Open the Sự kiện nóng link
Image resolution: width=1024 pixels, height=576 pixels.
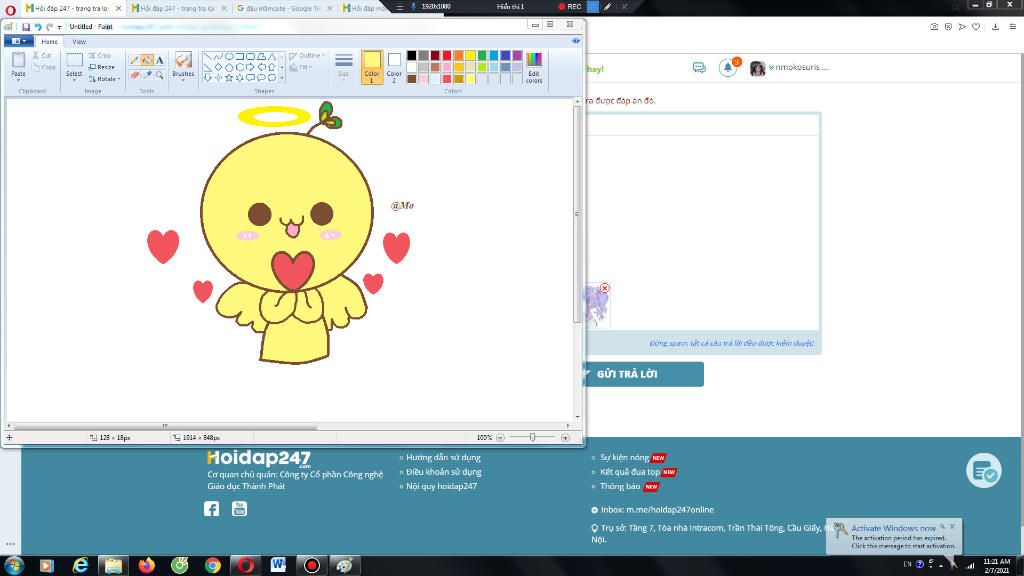click(624, 458)
